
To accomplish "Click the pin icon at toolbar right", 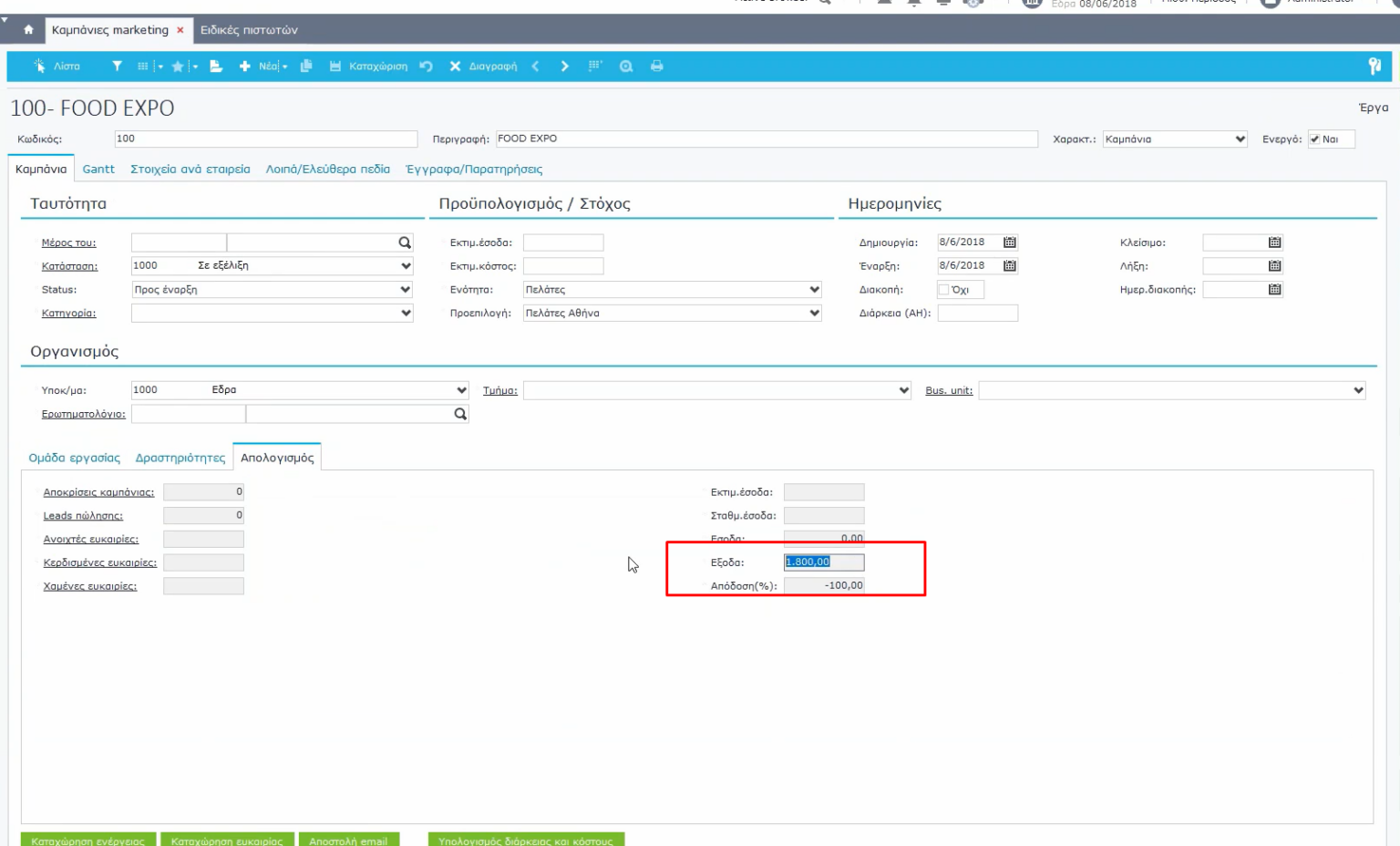I will (1374, 66).
